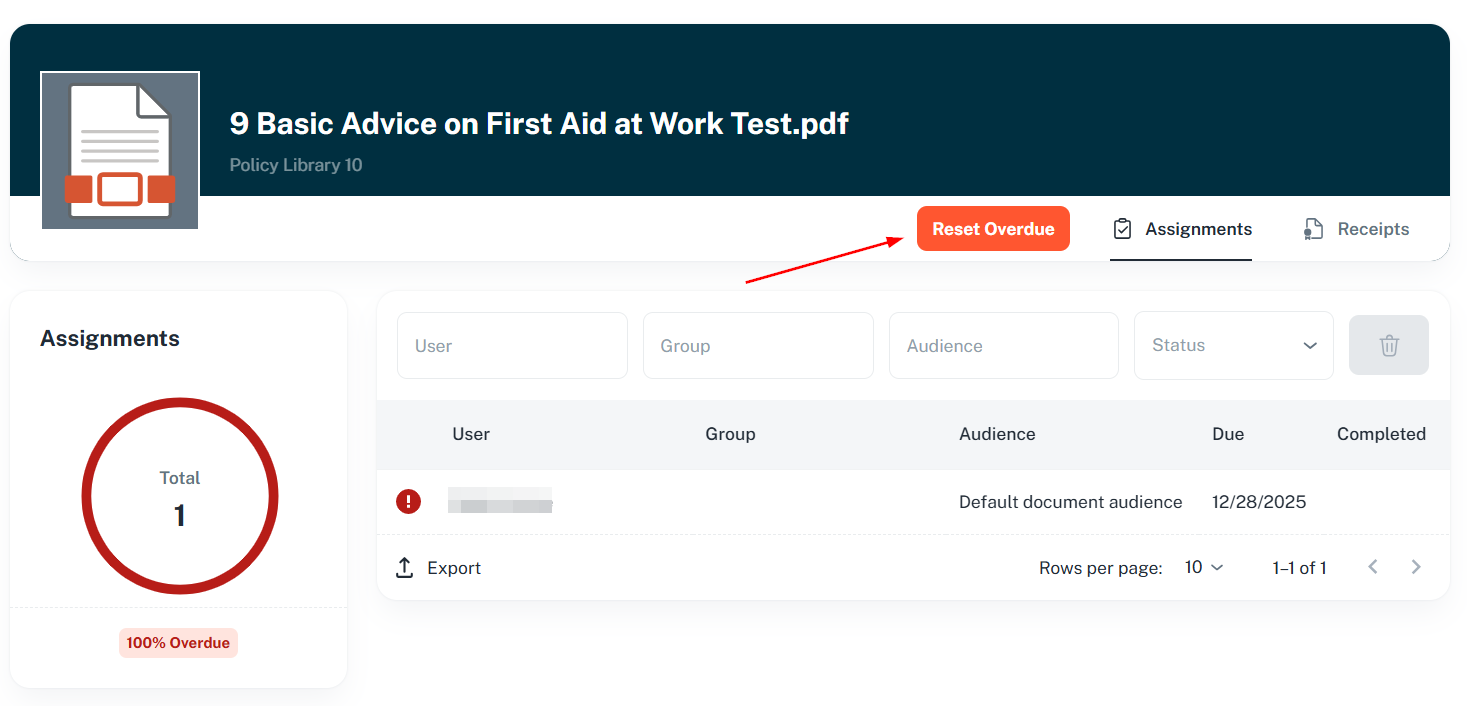Go to previous page arrow

pos(1373,567)
